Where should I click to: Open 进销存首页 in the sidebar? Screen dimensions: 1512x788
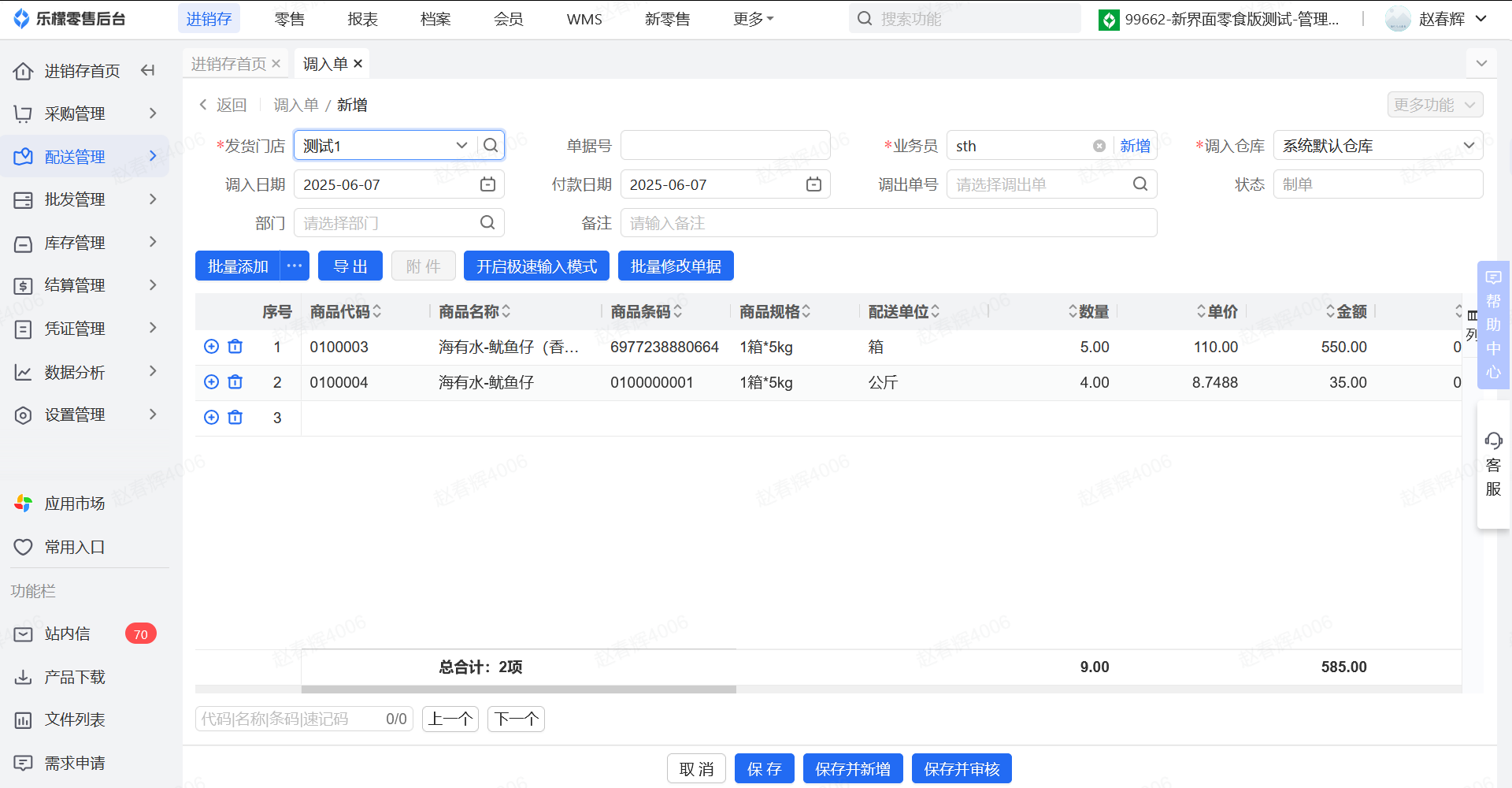click(82, 71)
